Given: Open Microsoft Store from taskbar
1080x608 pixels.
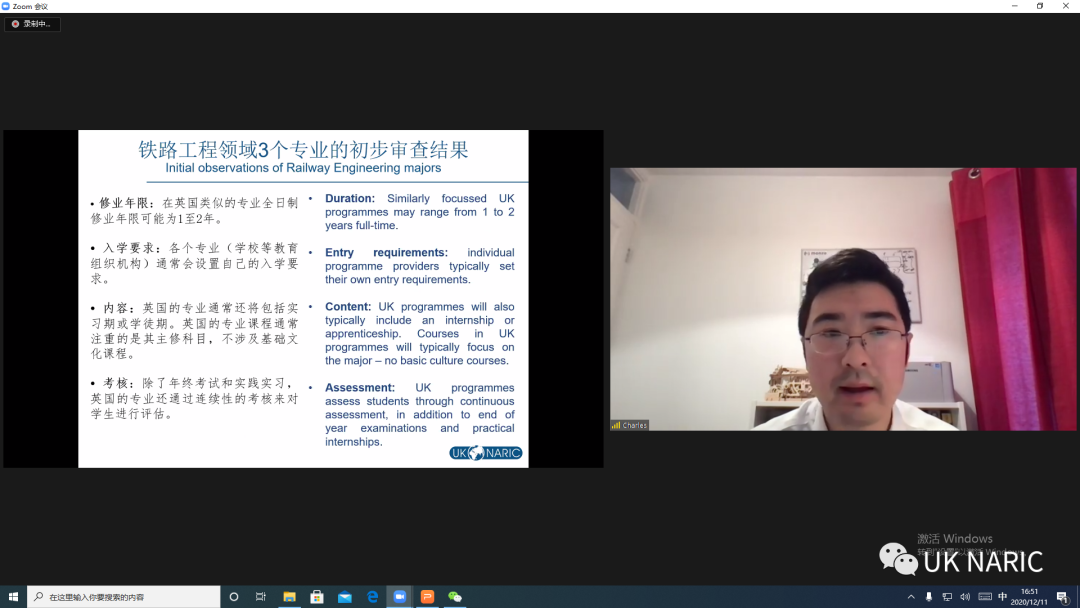Looking at the screenshot, I should [x=317, y=597].
